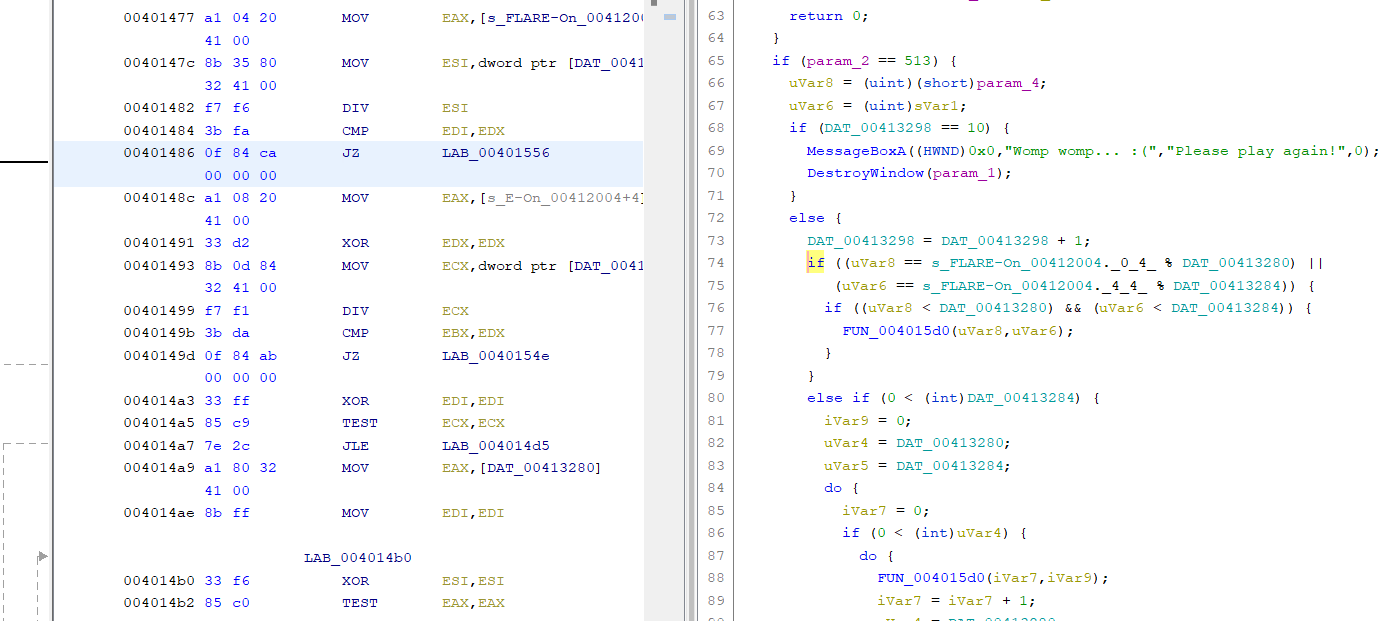Select address 00401477 in the listing
This screenshot has width=1389, height=621.
tap(160, 18)
